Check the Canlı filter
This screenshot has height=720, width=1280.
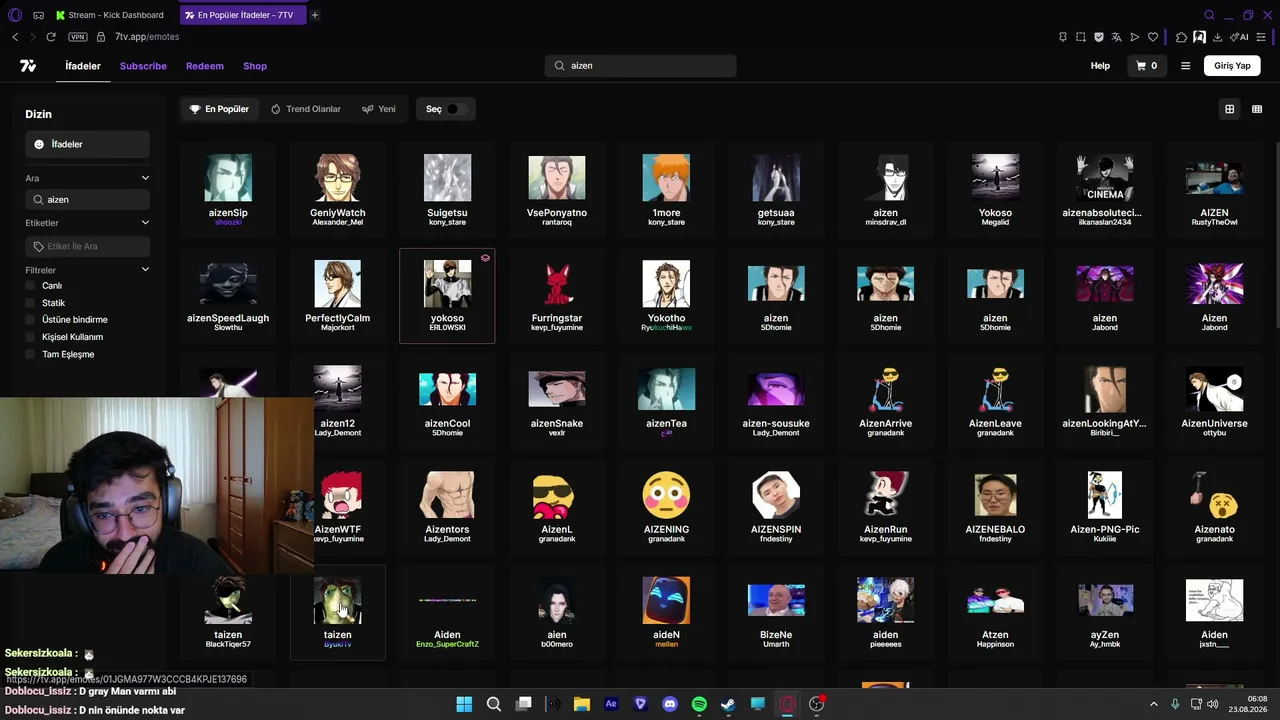click(x=30, y=286)
